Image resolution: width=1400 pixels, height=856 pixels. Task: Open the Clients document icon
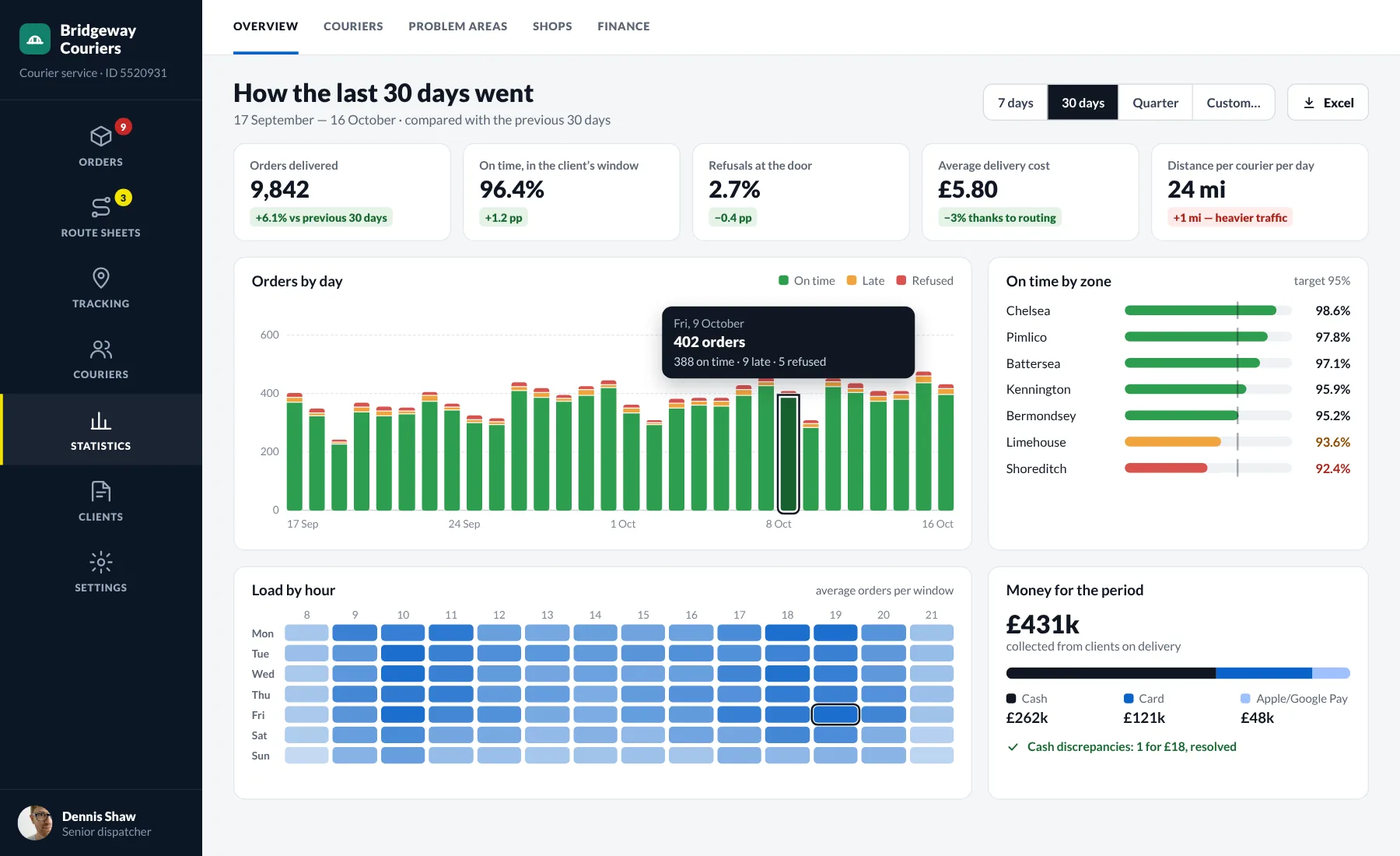pos(101,491)
